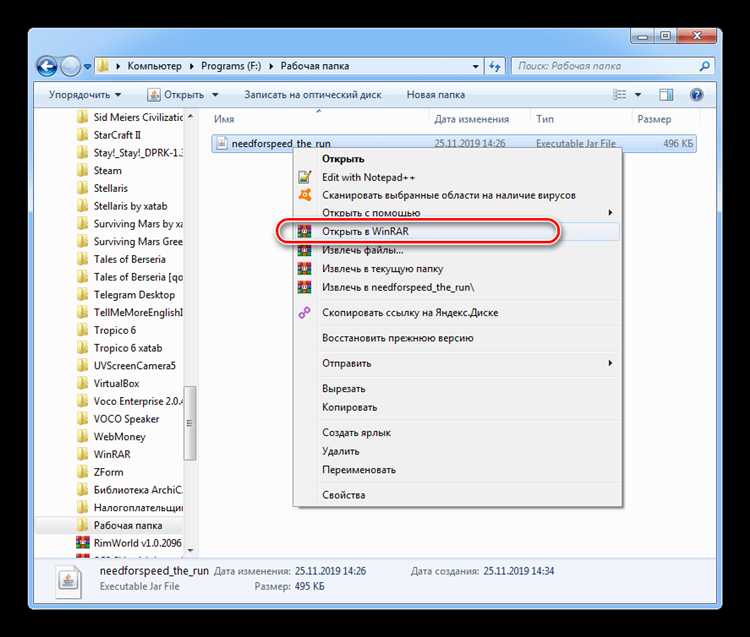Sort by the Размер column header
This screenshot has width=750, height=637.
[654, 119]
